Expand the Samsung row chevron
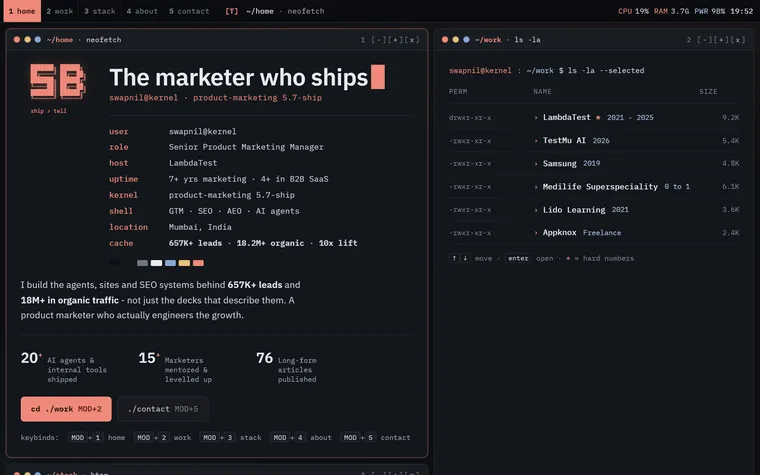The width and height of the screenshot is (760, 475). click(x=536, y=163)
